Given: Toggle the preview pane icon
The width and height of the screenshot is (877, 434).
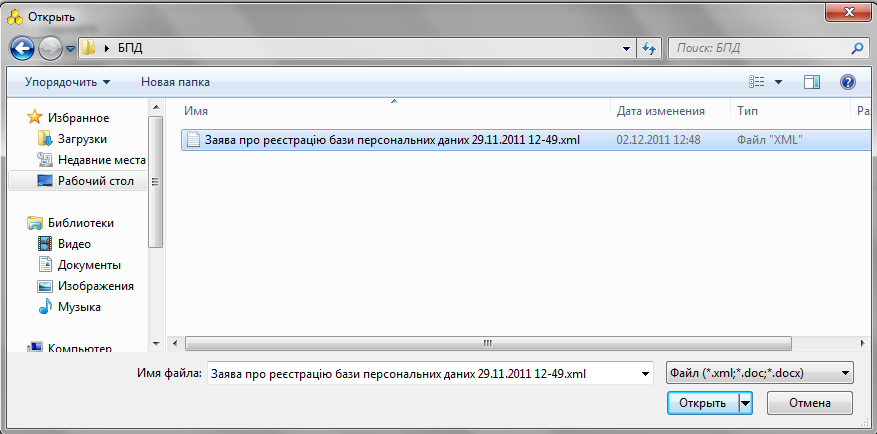Looking at the screenshot, I should (812, 82).
